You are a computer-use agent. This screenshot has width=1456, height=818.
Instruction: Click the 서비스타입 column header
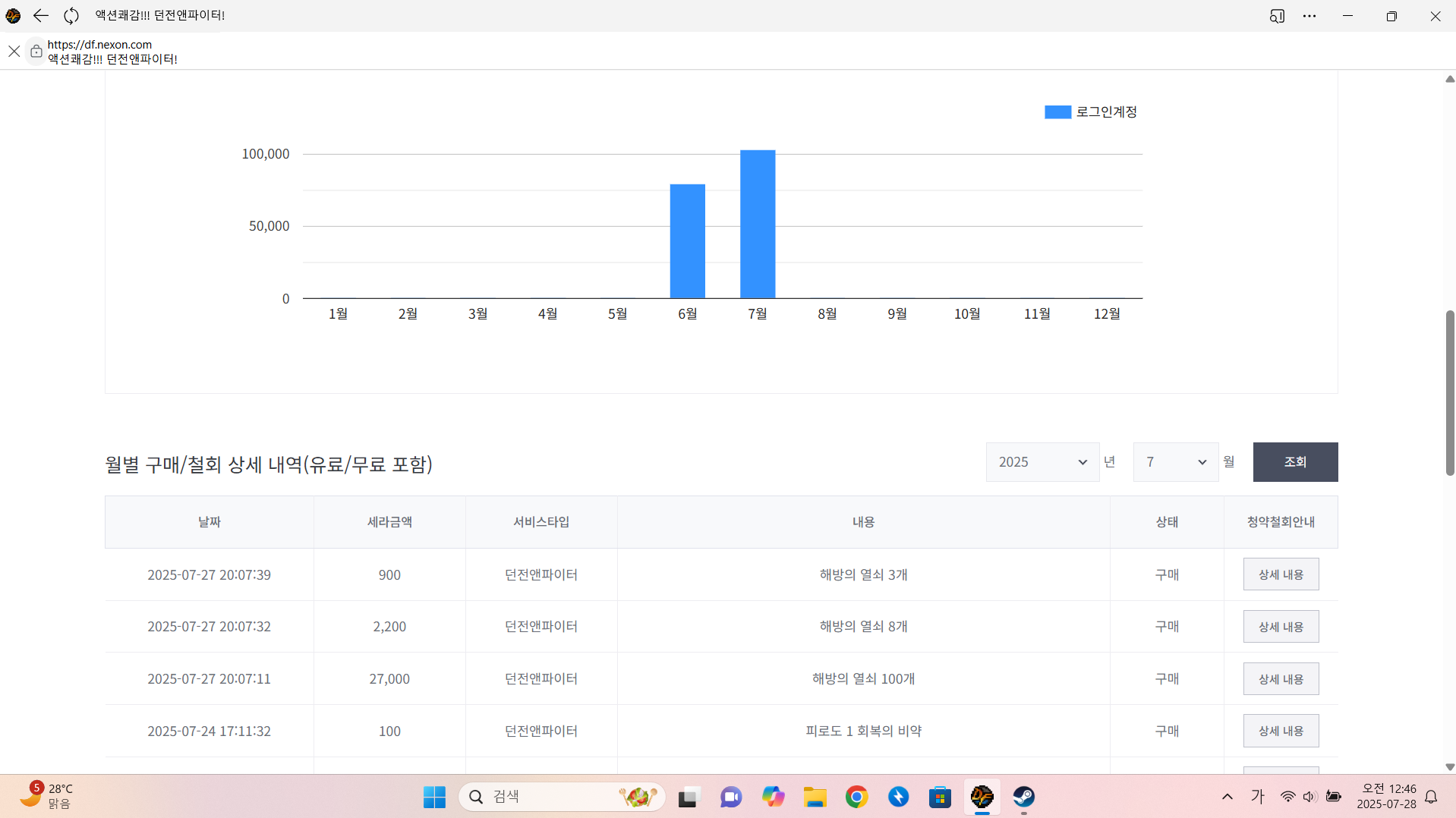541,522
